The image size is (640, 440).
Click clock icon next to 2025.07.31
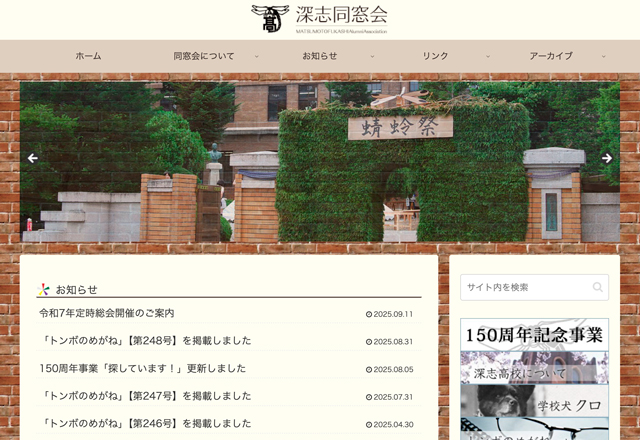(x=369, y=397)
